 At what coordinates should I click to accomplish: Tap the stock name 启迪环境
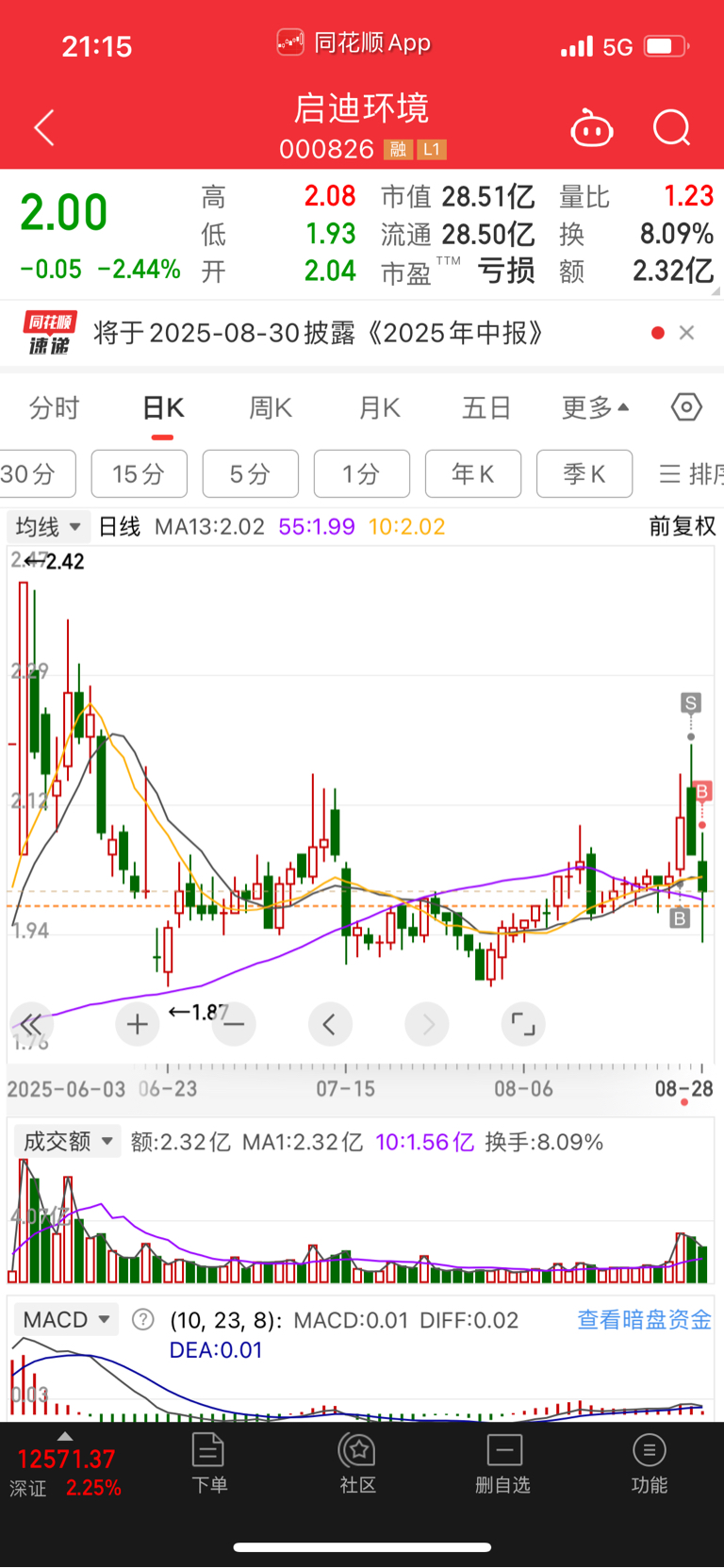tap(362, 107)
